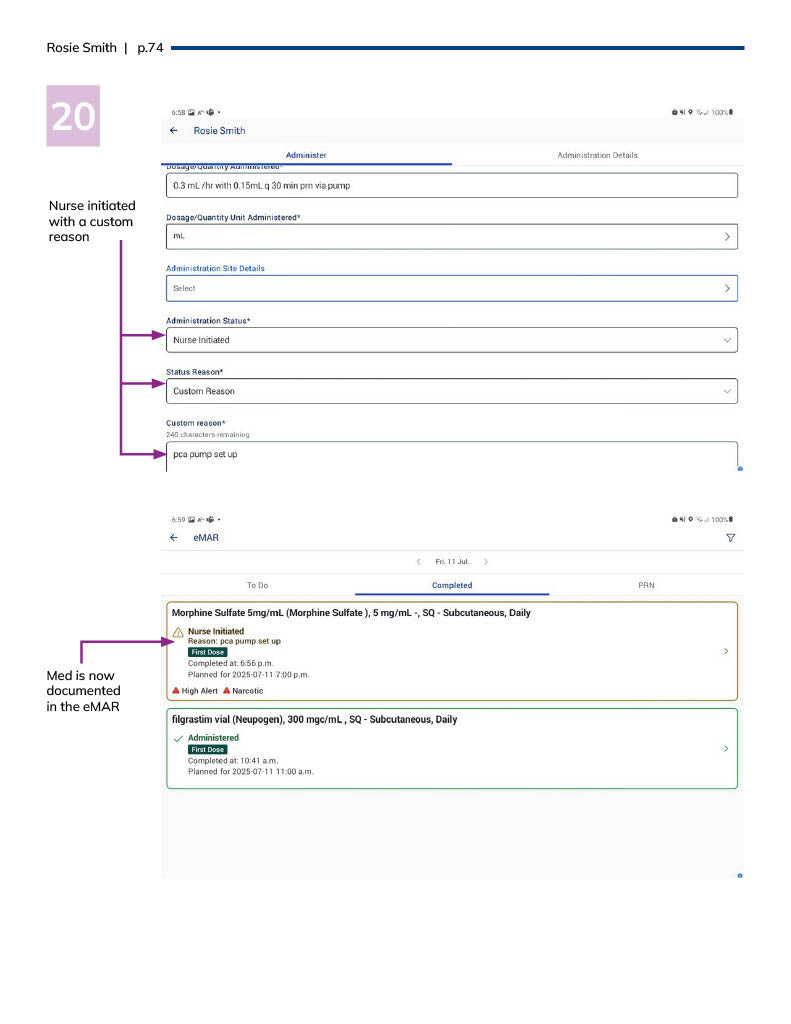
Task: Open filgrastim vial entry details chevron
Action: click(726, 748)
